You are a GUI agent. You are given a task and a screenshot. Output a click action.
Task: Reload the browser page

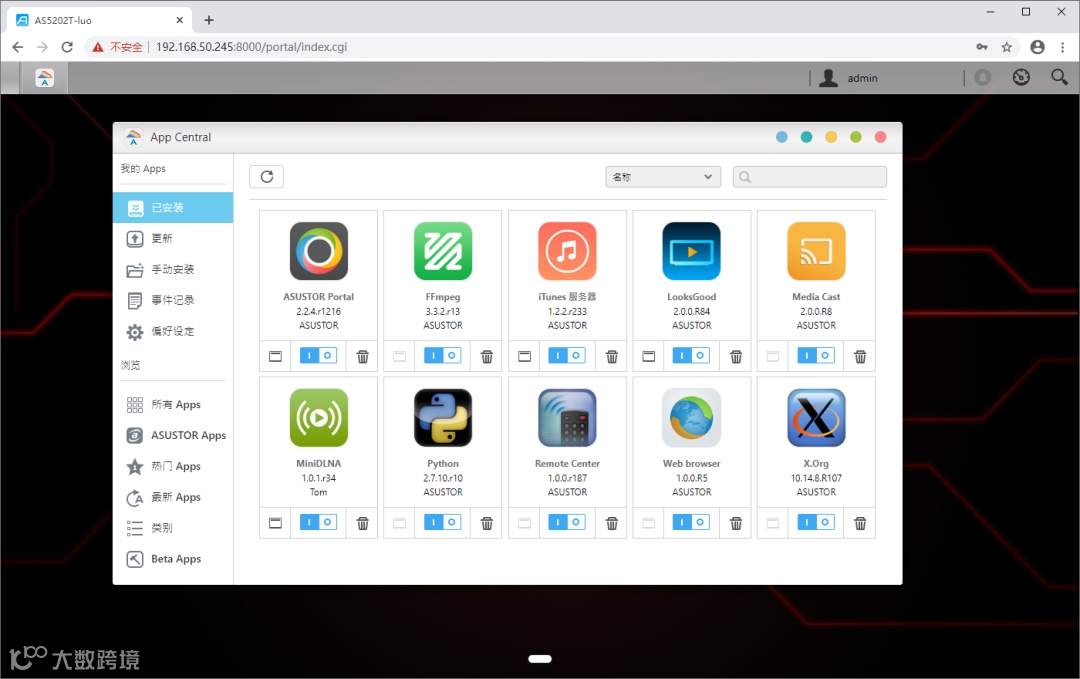(x=67, y=47)
